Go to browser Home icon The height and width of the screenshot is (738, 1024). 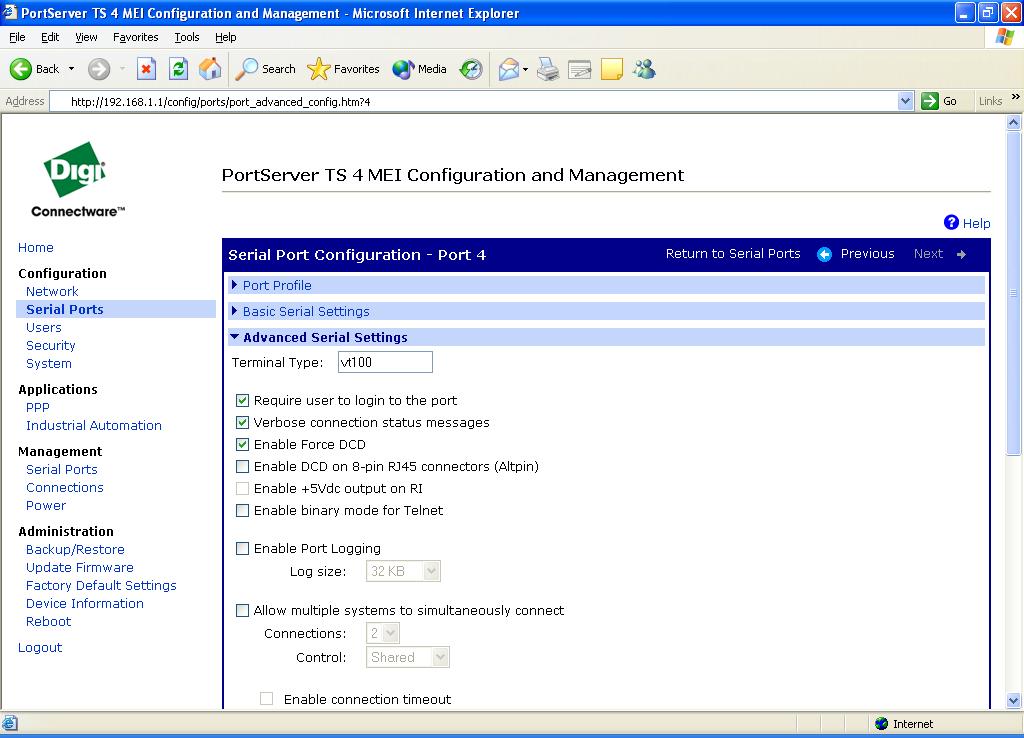point(210,69)
